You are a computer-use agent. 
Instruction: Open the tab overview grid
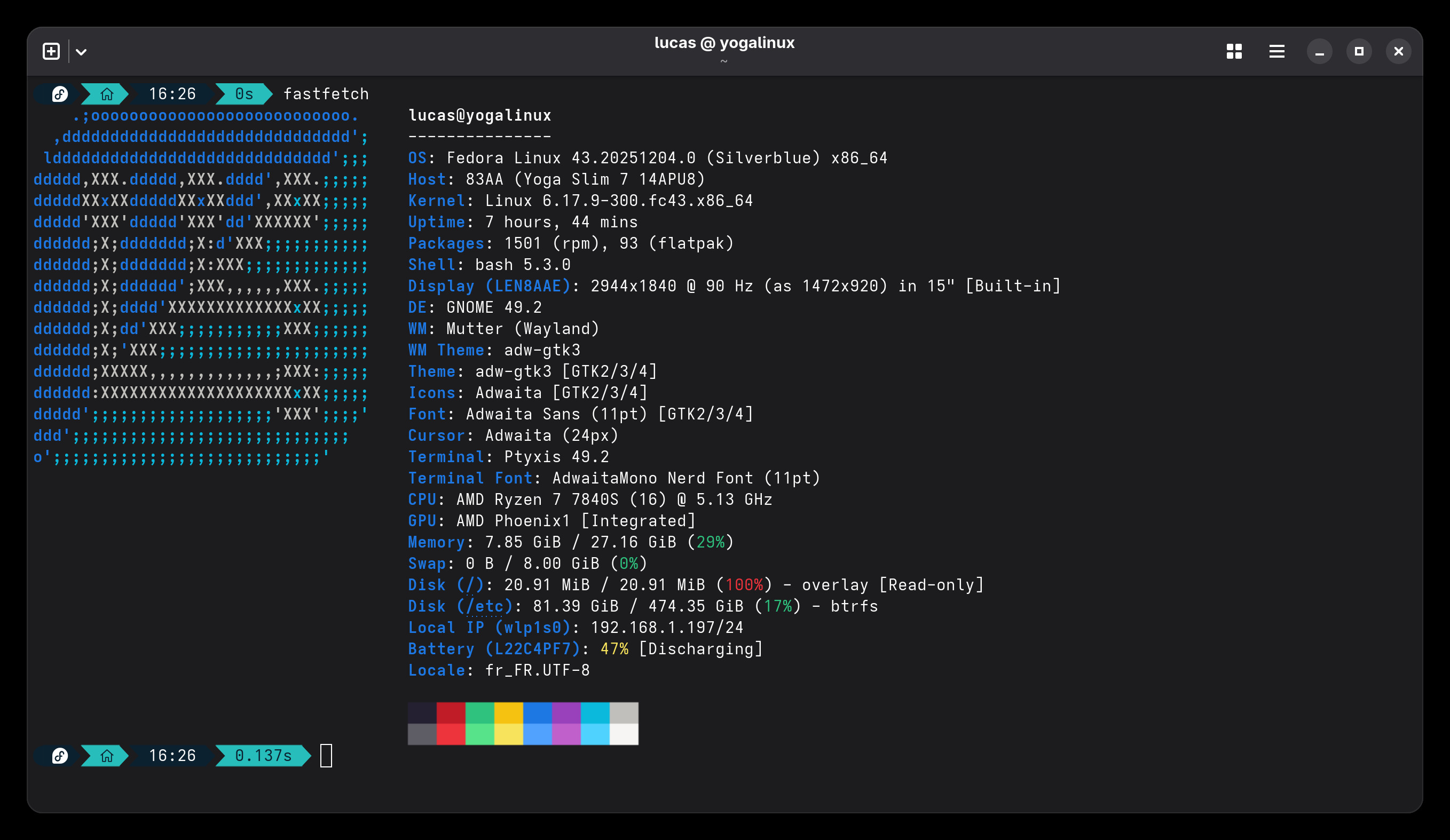click(x=1234, y=51)
